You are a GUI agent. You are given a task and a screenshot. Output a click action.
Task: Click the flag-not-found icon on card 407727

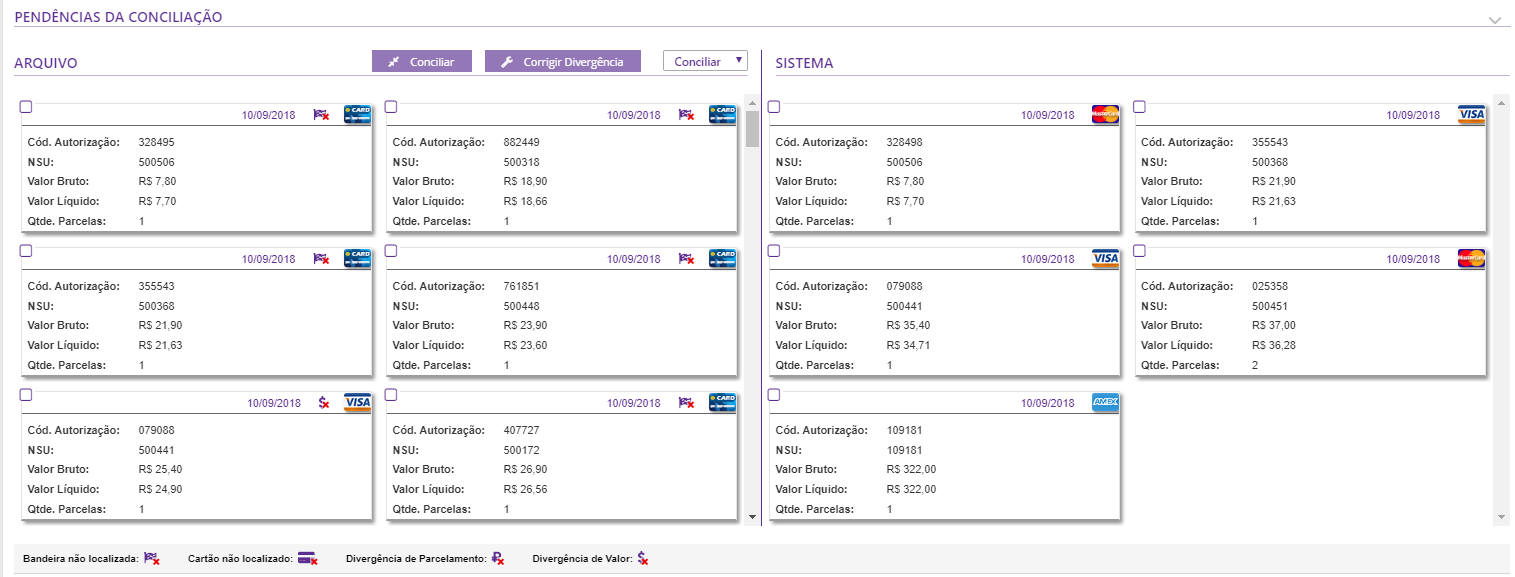686,403
